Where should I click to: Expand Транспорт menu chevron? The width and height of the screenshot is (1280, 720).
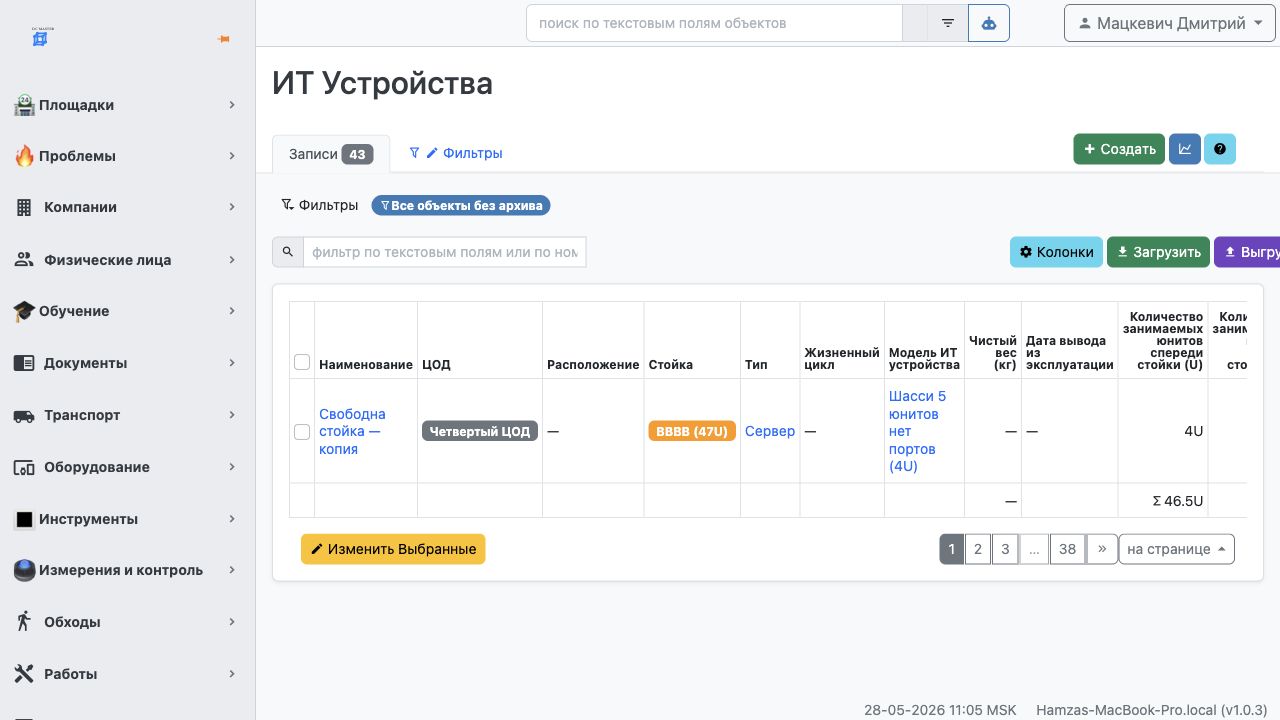click(x=231, y=415)
